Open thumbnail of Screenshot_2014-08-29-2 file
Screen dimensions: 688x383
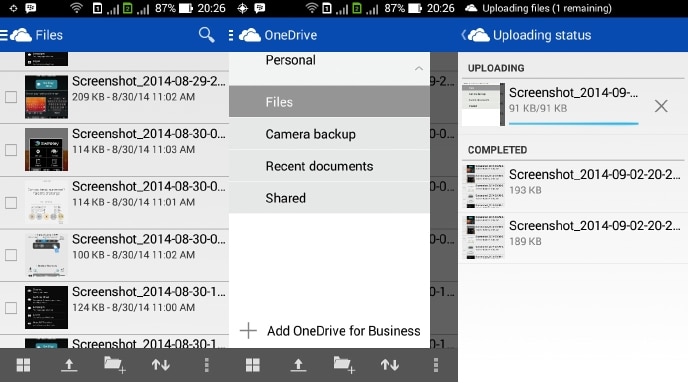click(46, 97)
